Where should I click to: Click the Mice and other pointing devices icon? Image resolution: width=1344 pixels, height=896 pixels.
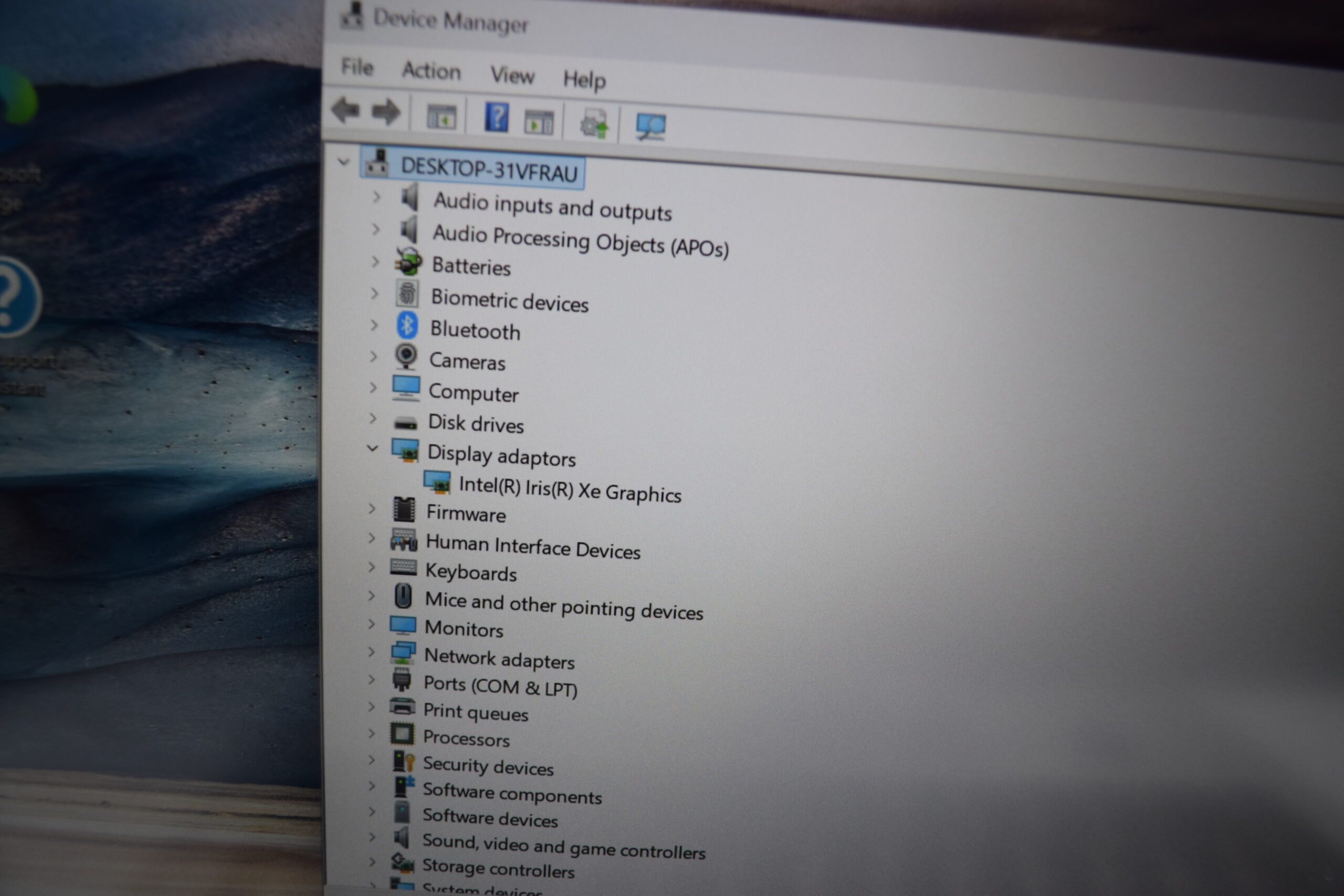(x=403, y=596)
